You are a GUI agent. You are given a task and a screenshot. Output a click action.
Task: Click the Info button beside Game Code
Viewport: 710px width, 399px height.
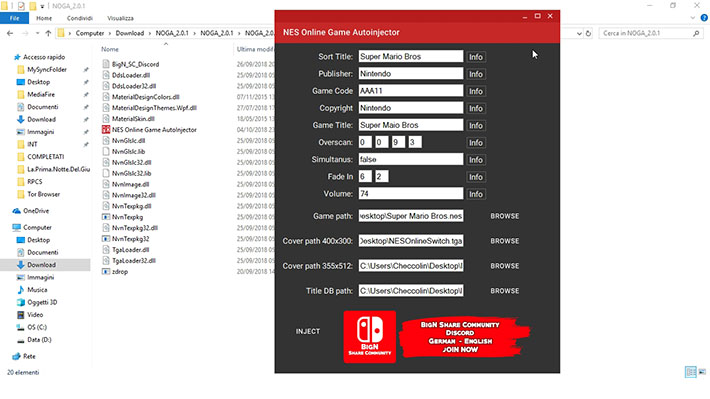coord(476,91)
